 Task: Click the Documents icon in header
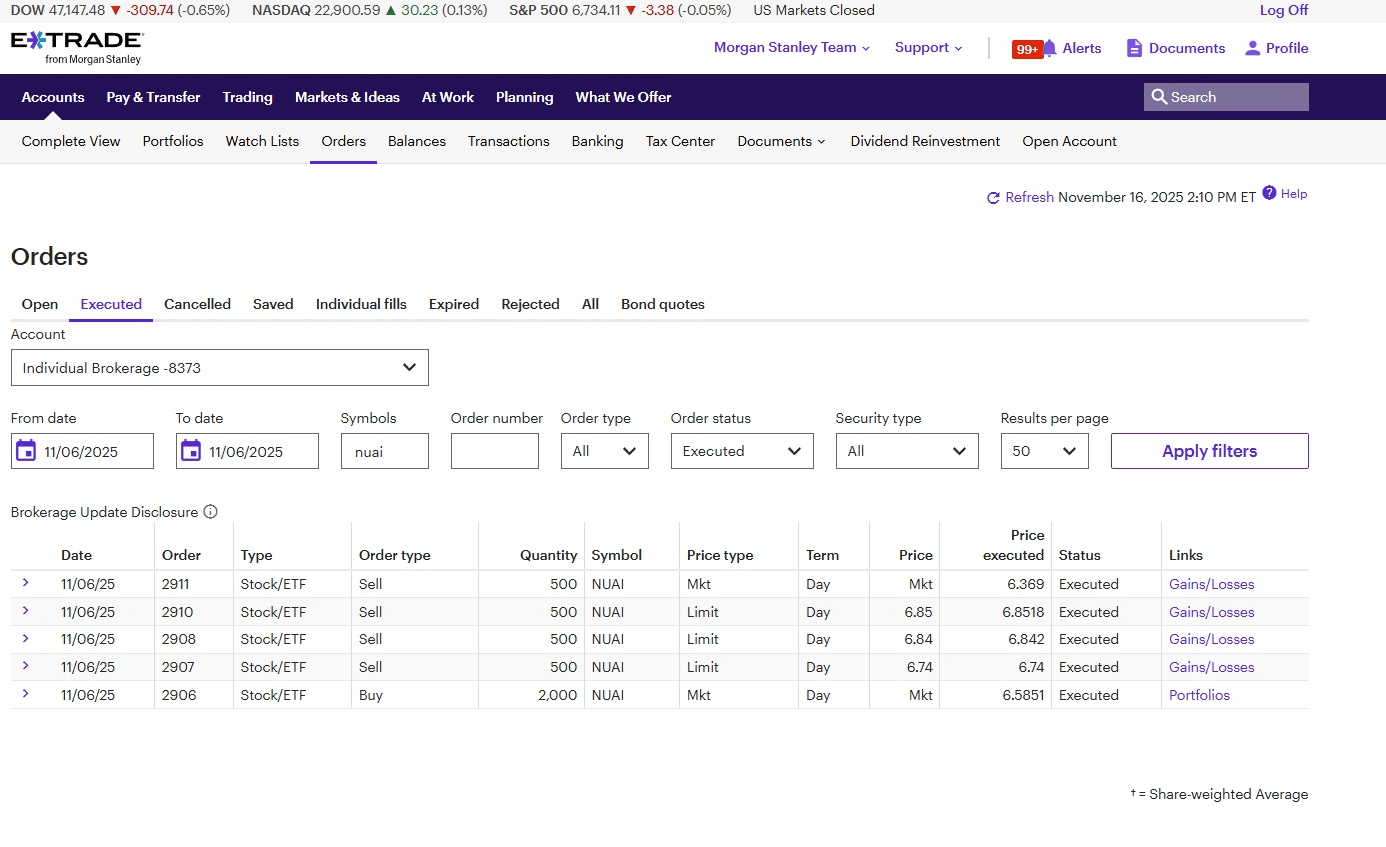pyautogui.click(x=1133, y=48)
